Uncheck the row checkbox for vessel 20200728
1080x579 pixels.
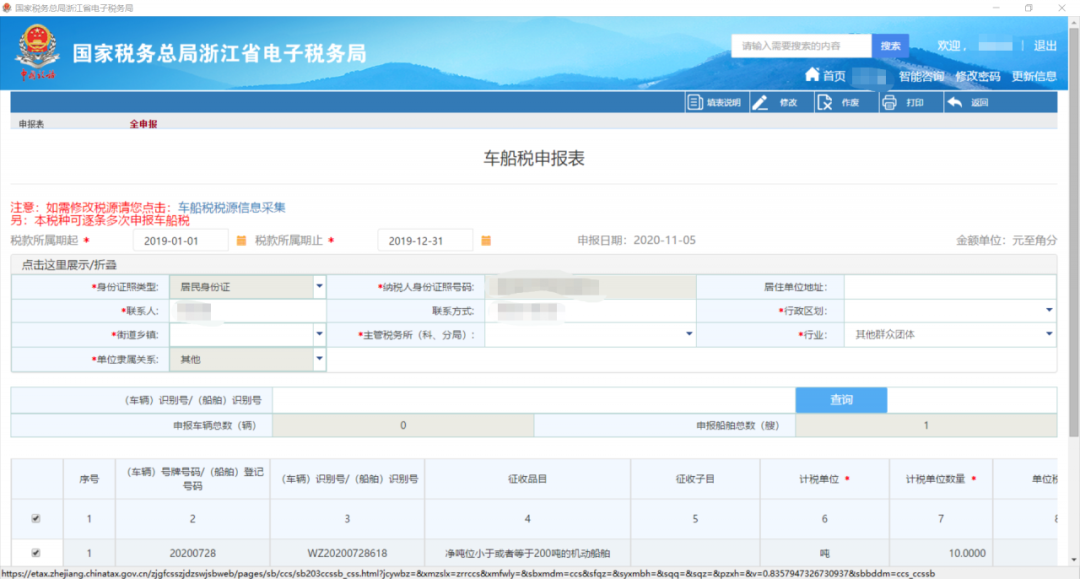[x=36, y=553]
